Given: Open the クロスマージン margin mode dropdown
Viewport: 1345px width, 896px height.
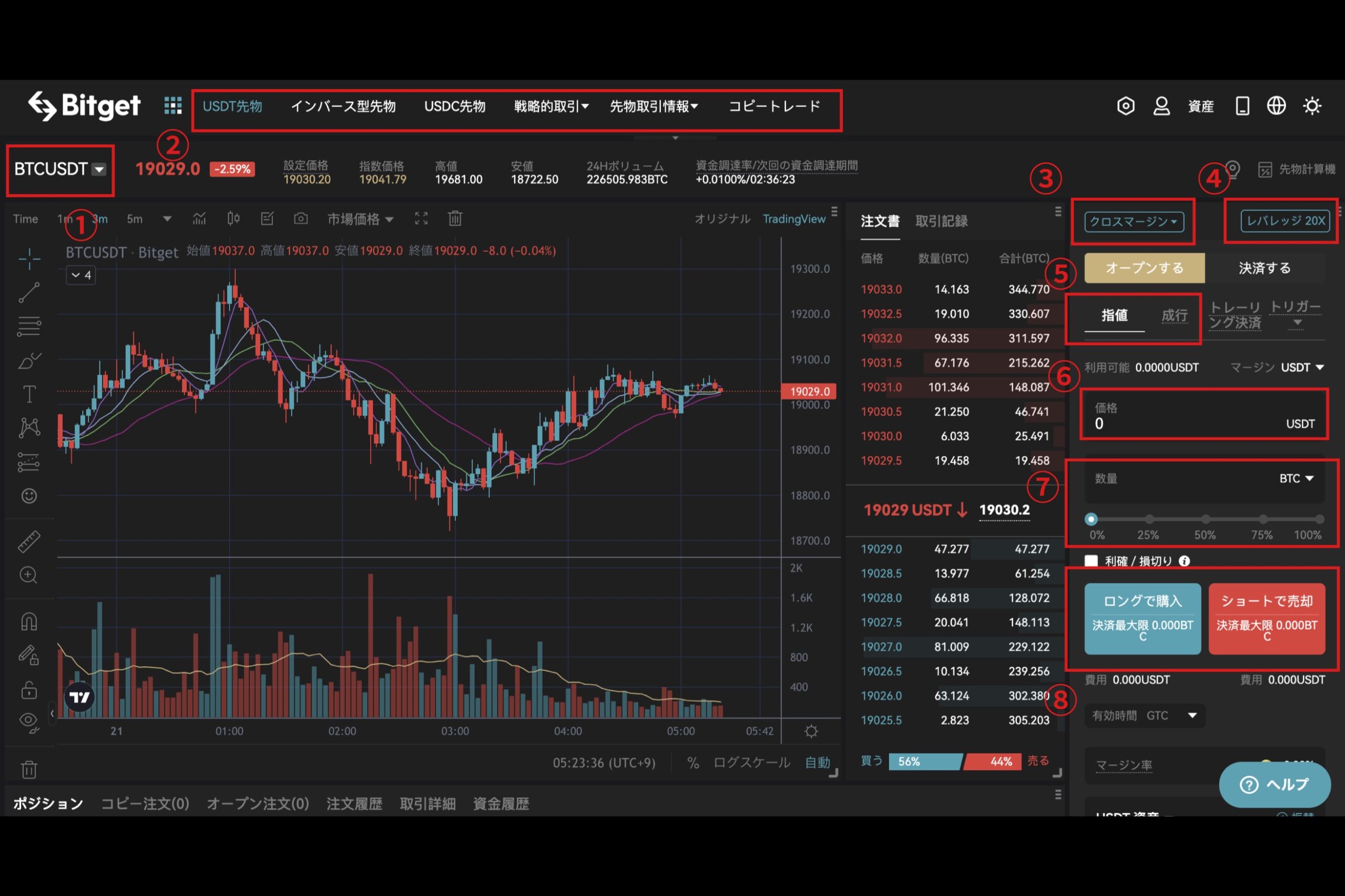Looking at the screenshot, I should click(1134, 222).
